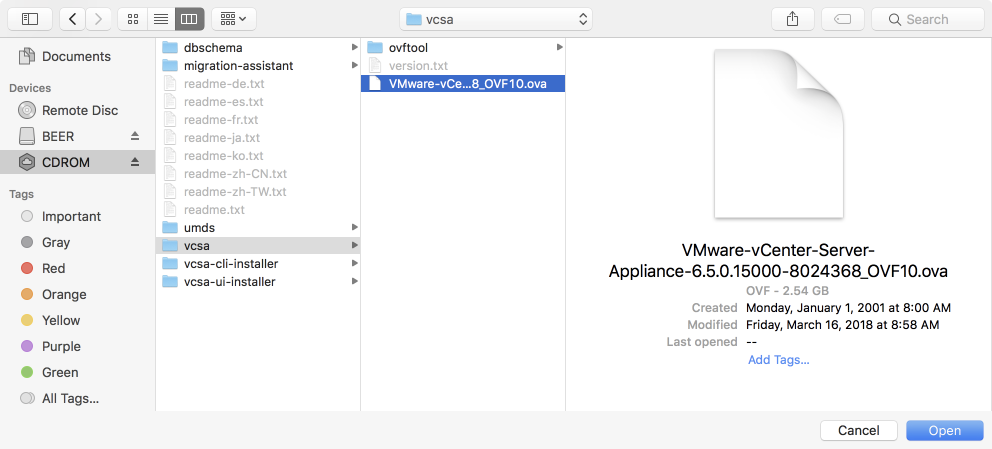Click the Add Tags link
Viewport: 992px width, 449px height.
tap(778, 360)
